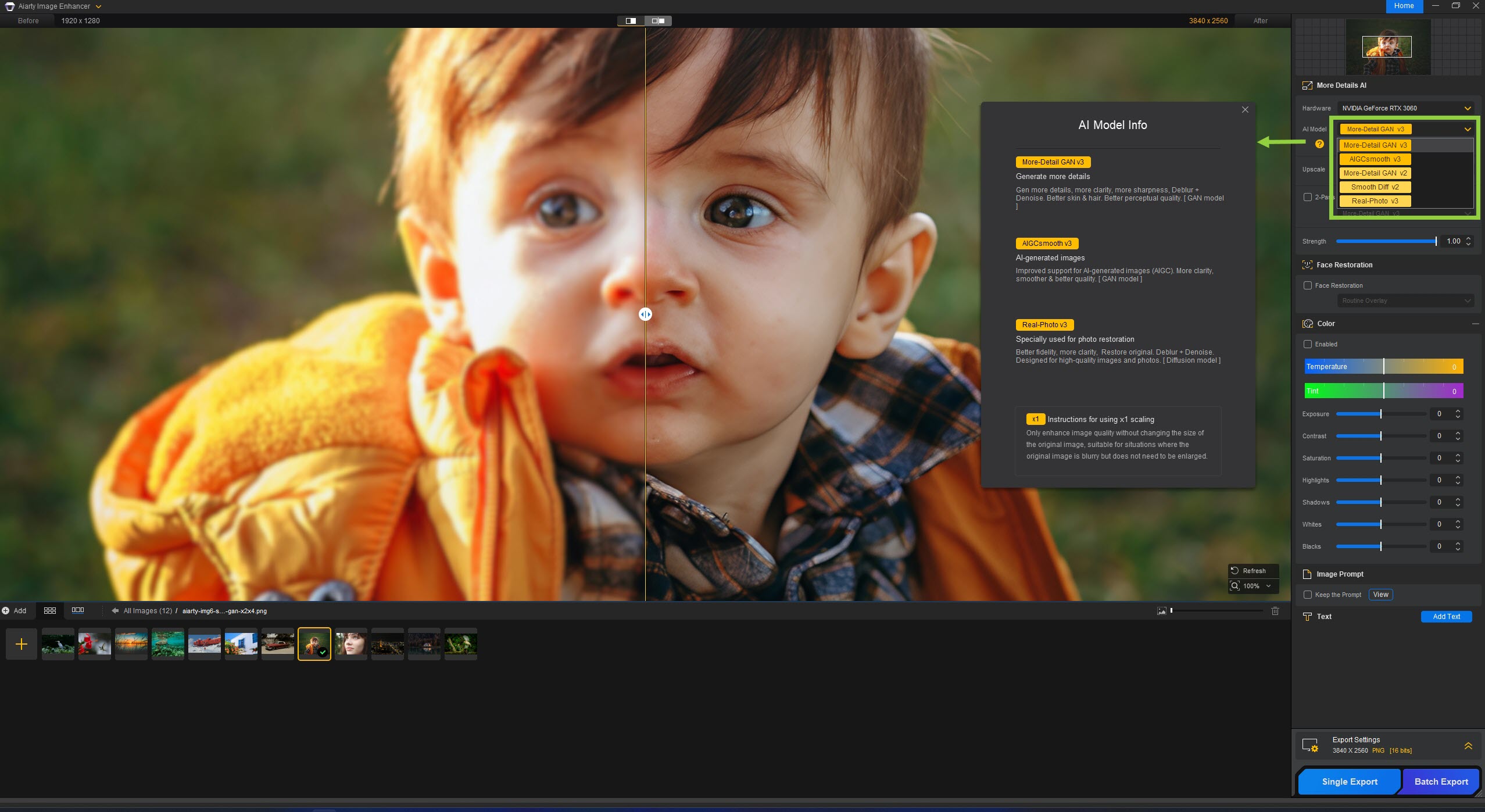The width and height of the screenshot is (1485, 812).
Task: Click the filmstrip view icon
Action: [x=78, y=610]
